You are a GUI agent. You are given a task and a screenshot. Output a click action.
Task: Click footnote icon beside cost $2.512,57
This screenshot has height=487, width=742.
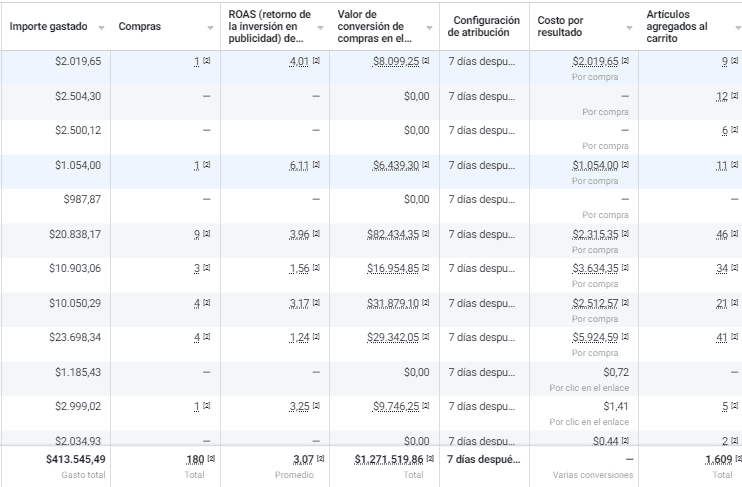[625, 303]
